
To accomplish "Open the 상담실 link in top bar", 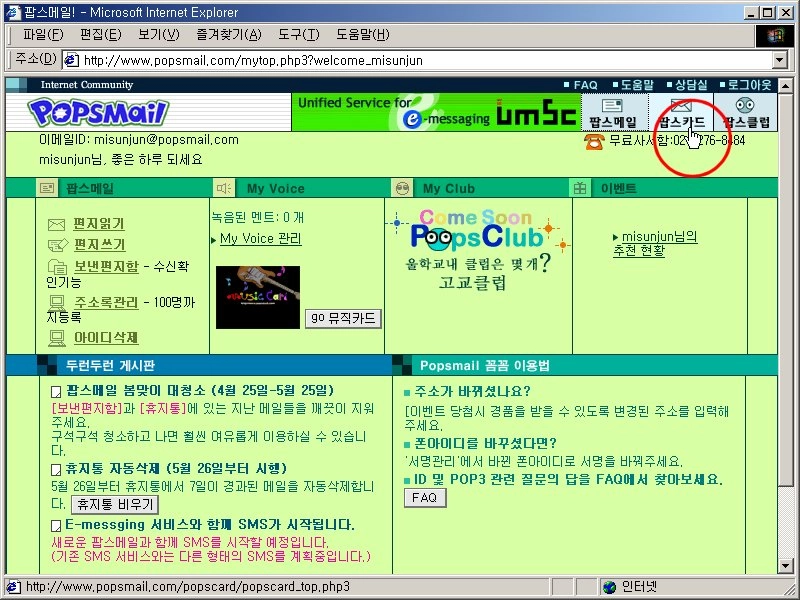I will (691, 85).
